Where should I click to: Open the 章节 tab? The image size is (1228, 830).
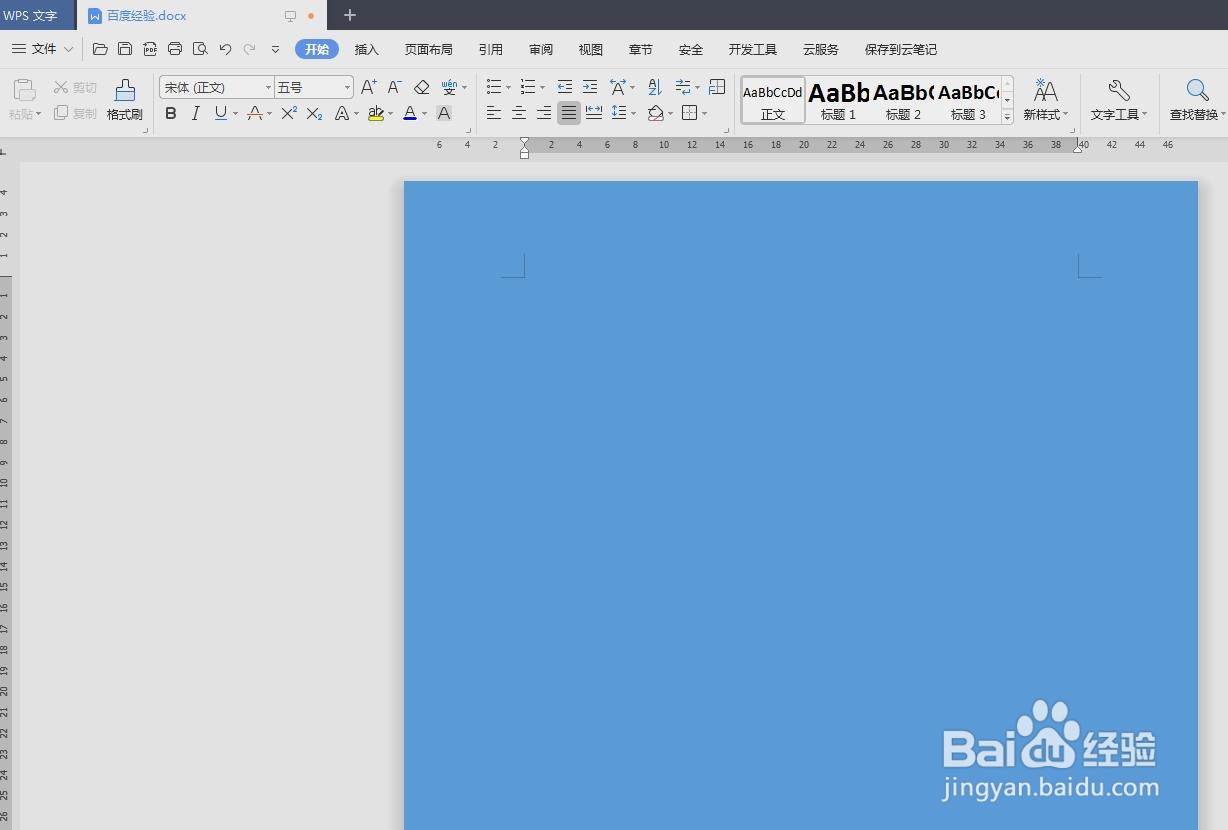click(641, 49)
